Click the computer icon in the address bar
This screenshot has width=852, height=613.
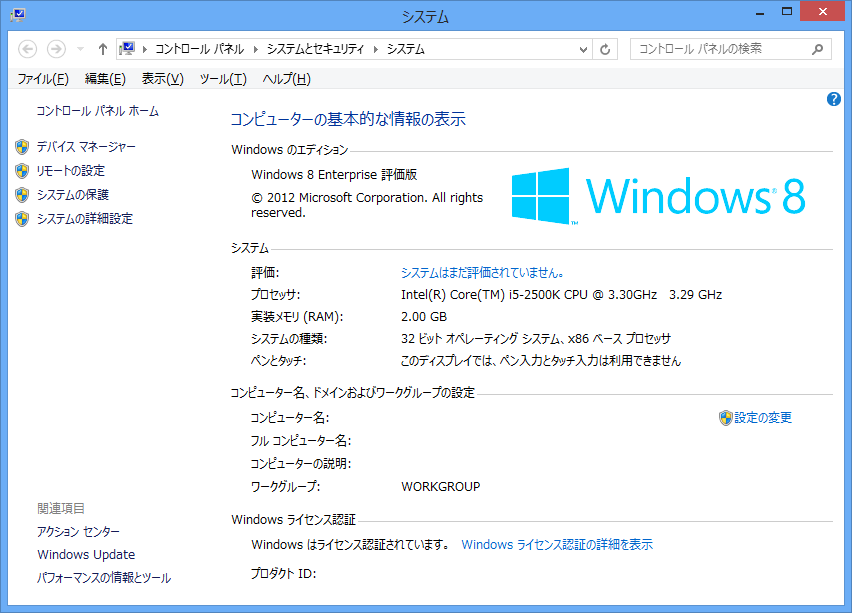point(128,49)
